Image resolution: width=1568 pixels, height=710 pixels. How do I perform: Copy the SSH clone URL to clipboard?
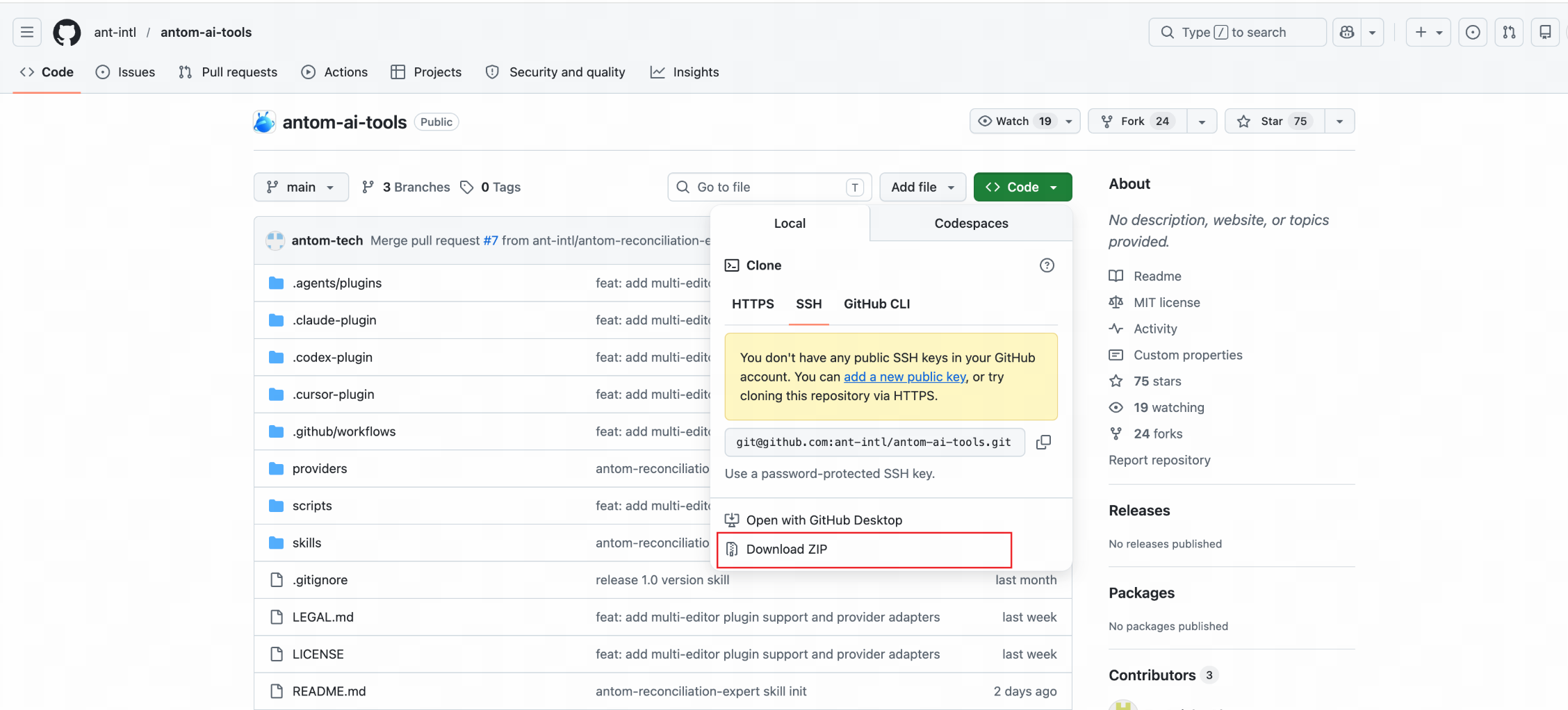click(x=1043, y=442)
